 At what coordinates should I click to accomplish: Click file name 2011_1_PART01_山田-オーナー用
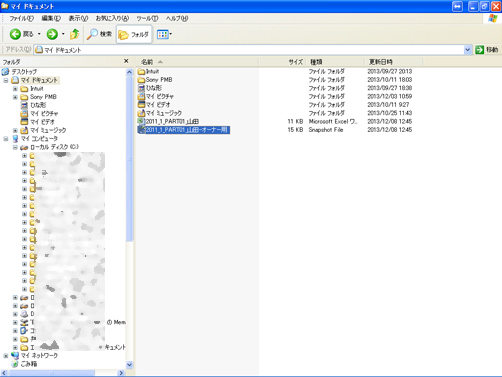click(187, 130)
